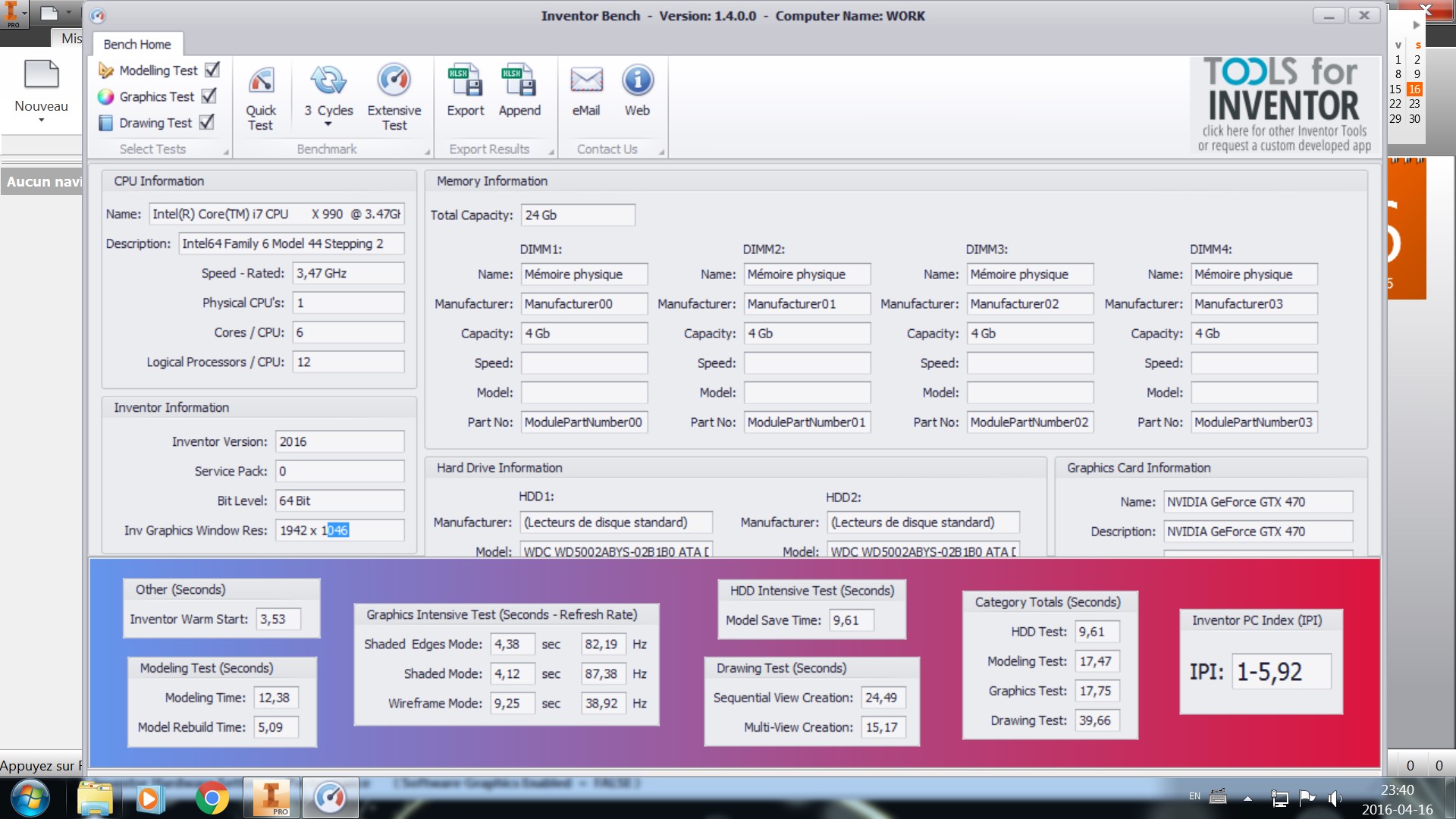Export results to Excel file

point(465,91)
